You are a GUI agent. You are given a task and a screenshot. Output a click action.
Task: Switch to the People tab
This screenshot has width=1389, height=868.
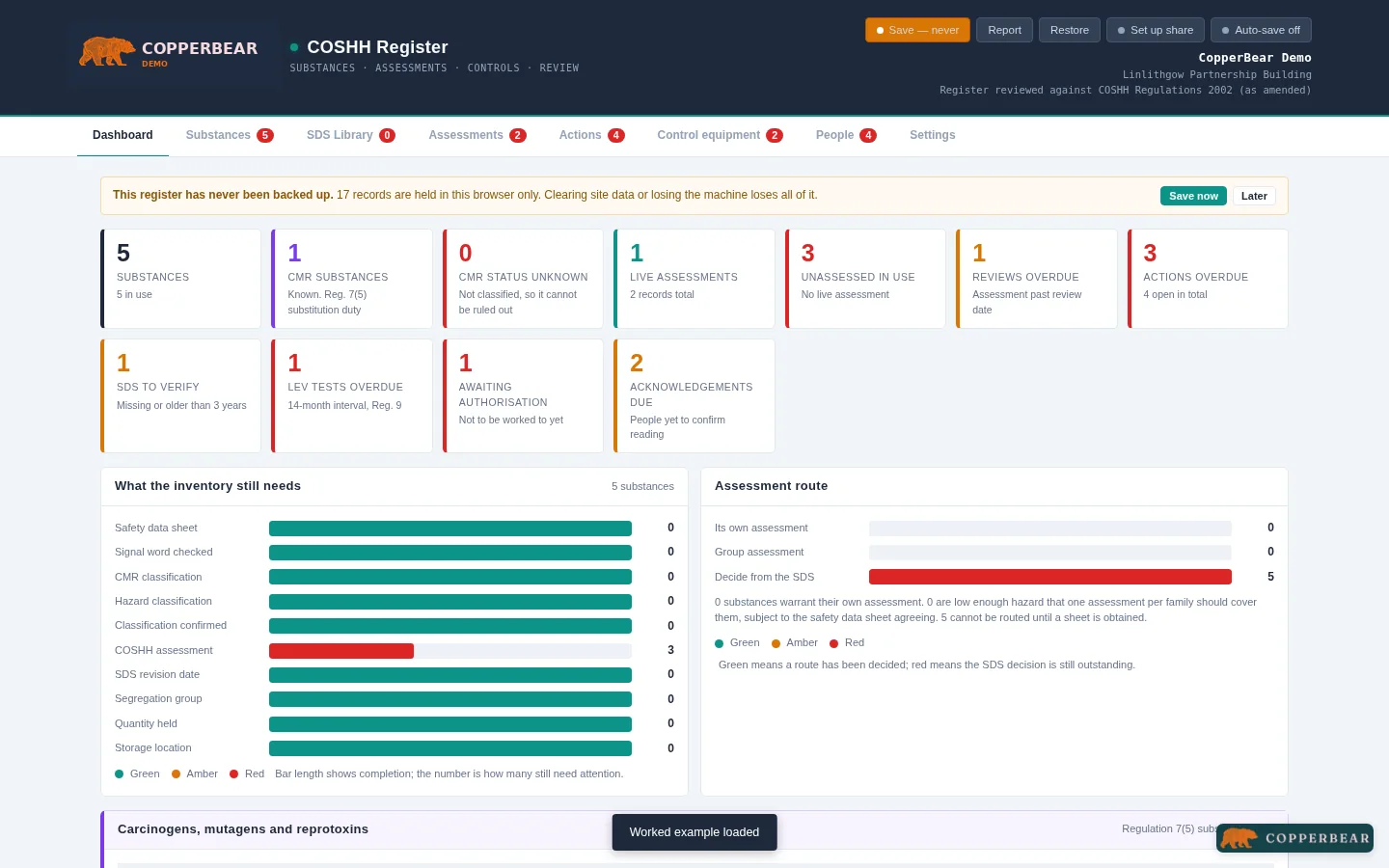pos(846,135)
